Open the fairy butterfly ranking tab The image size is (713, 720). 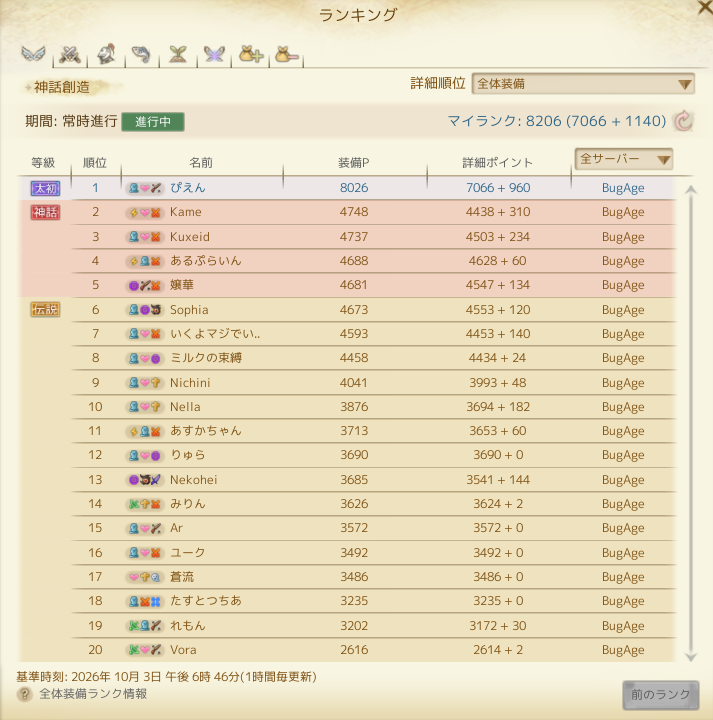point(214,55)
